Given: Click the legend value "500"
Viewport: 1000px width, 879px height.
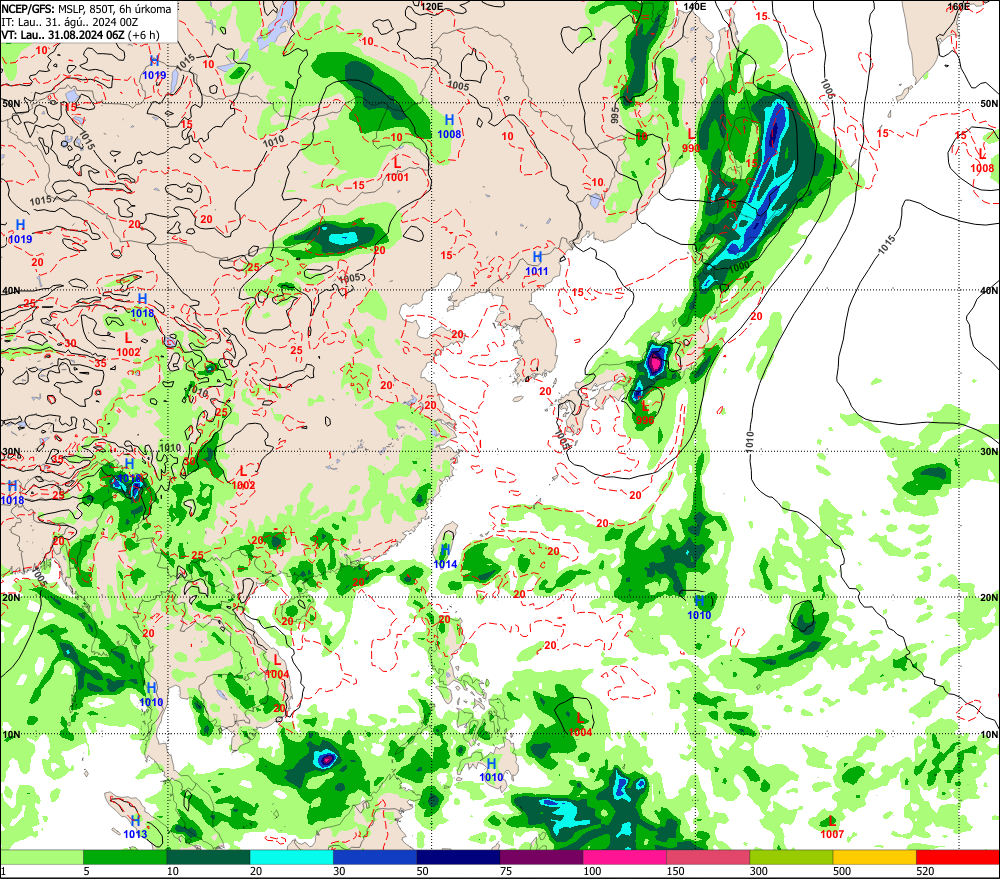Looking at the screenshot, I should click(842, 871).
